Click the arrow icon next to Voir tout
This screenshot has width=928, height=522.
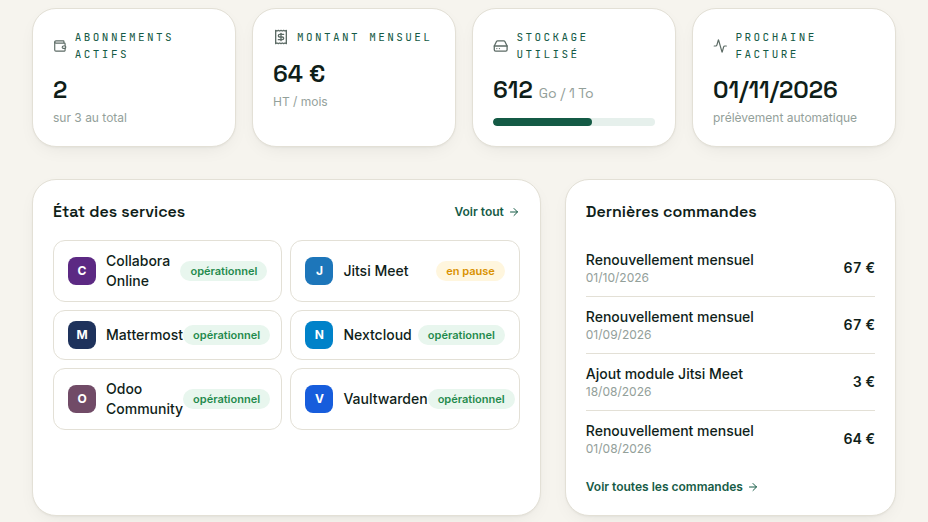point(514,212)
